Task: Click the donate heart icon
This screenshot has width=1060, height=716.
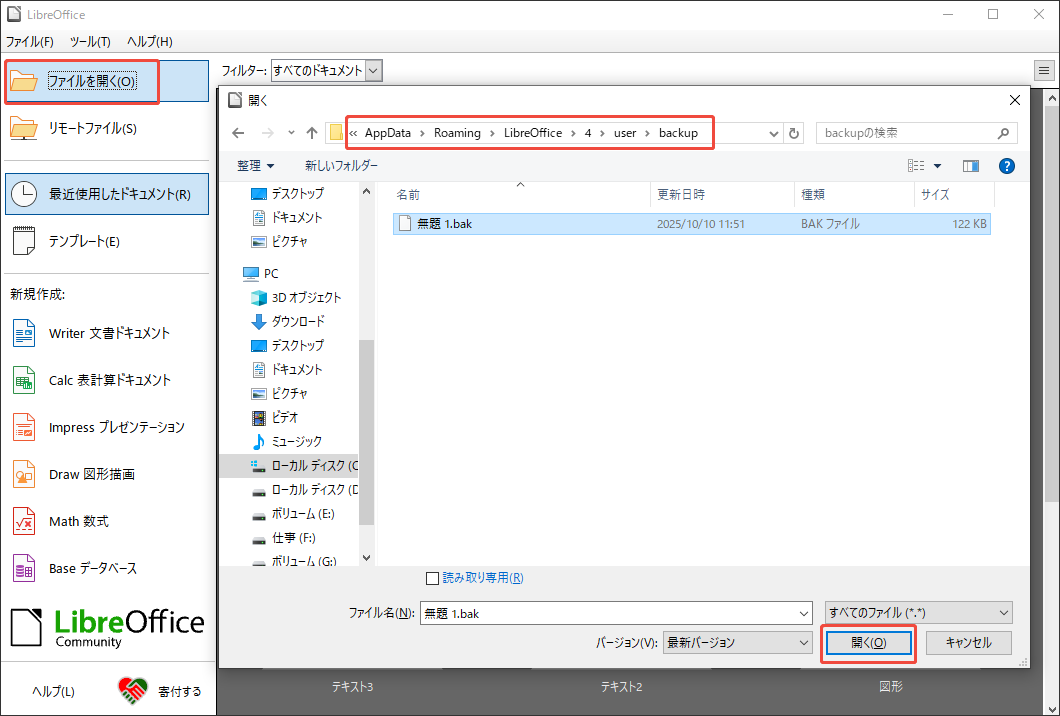Action: coord(132,690)
